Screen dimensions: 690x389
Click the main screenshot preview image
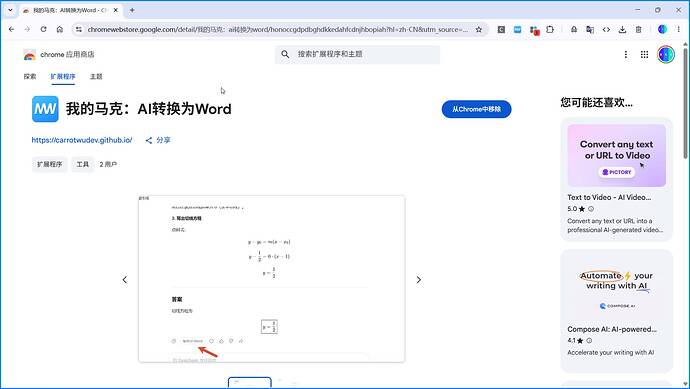(272, 279)
